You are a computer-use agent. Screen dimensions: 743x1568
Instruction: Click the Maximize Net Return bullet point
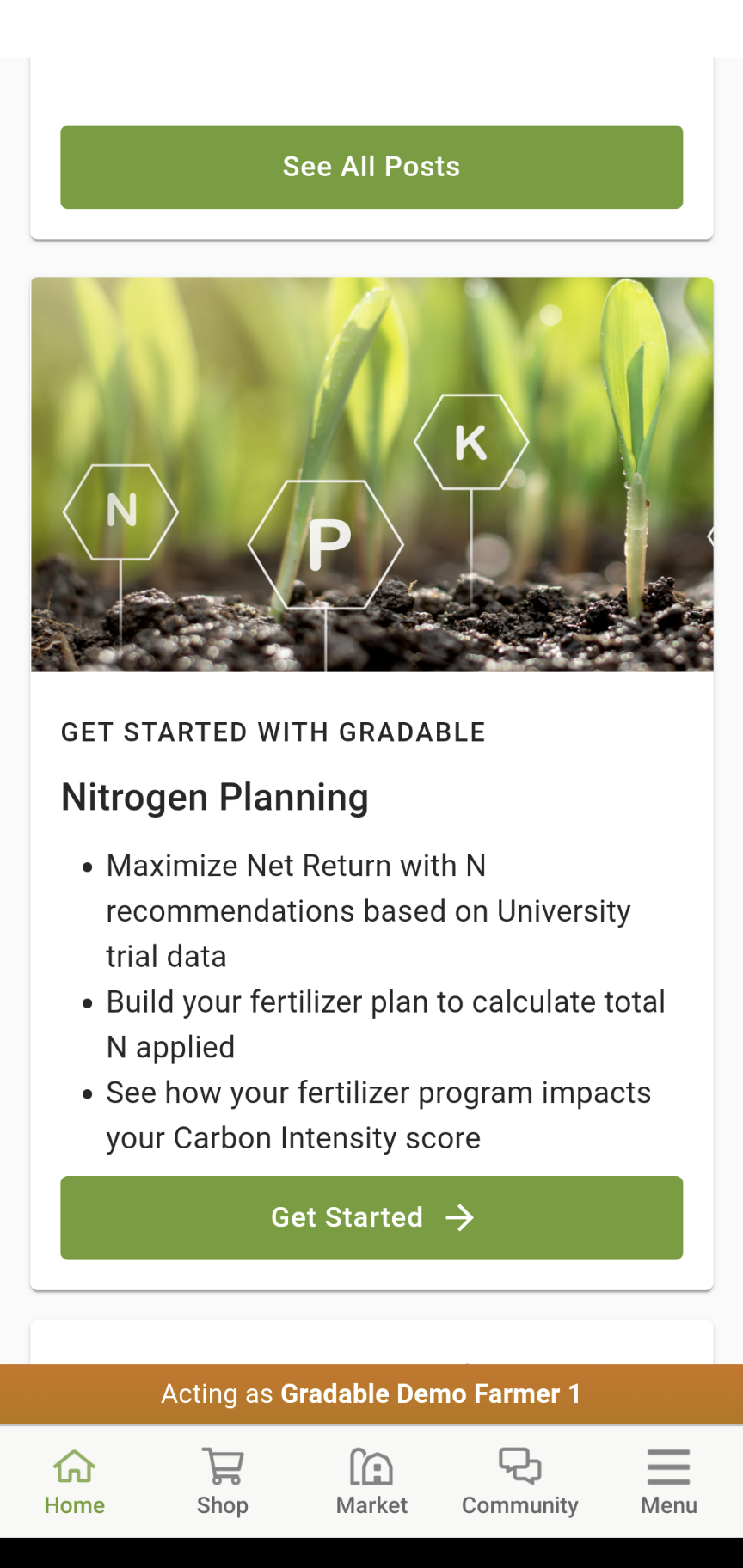(368, 910)
